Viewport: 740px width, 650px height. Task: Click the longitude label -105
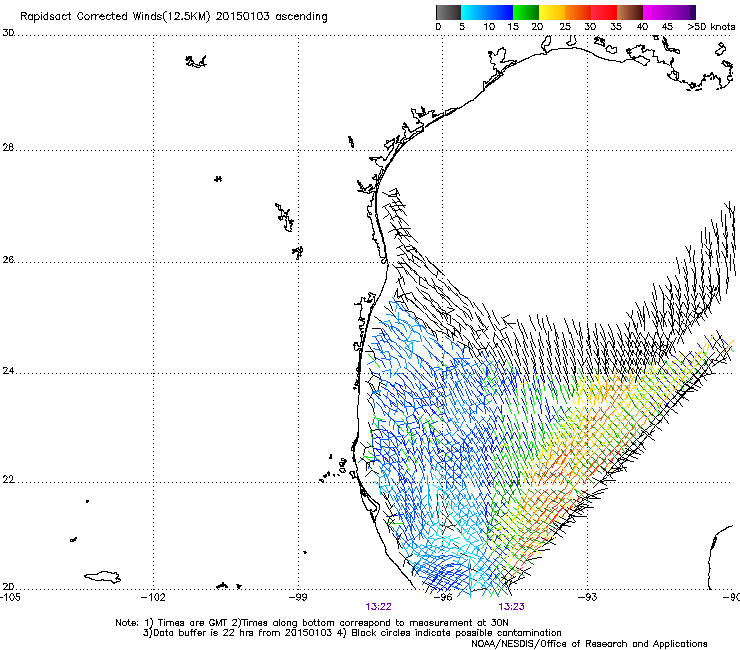click(10, 597)
